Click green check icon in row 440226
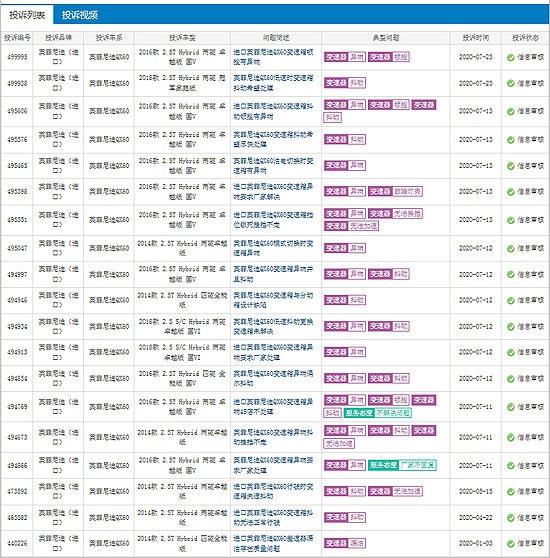 [x=511, y=544]
